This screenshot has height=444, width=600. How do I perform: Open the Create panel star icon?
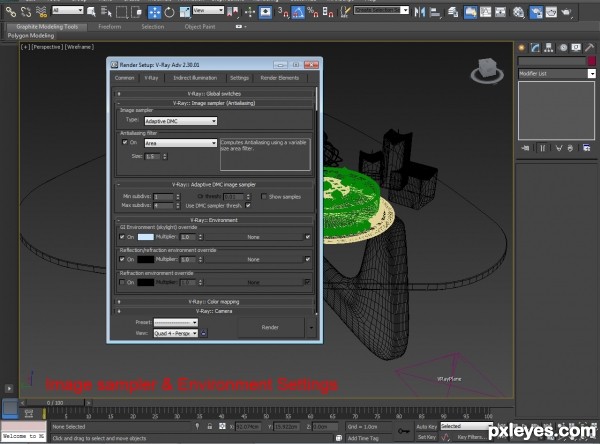pos(522,48)
